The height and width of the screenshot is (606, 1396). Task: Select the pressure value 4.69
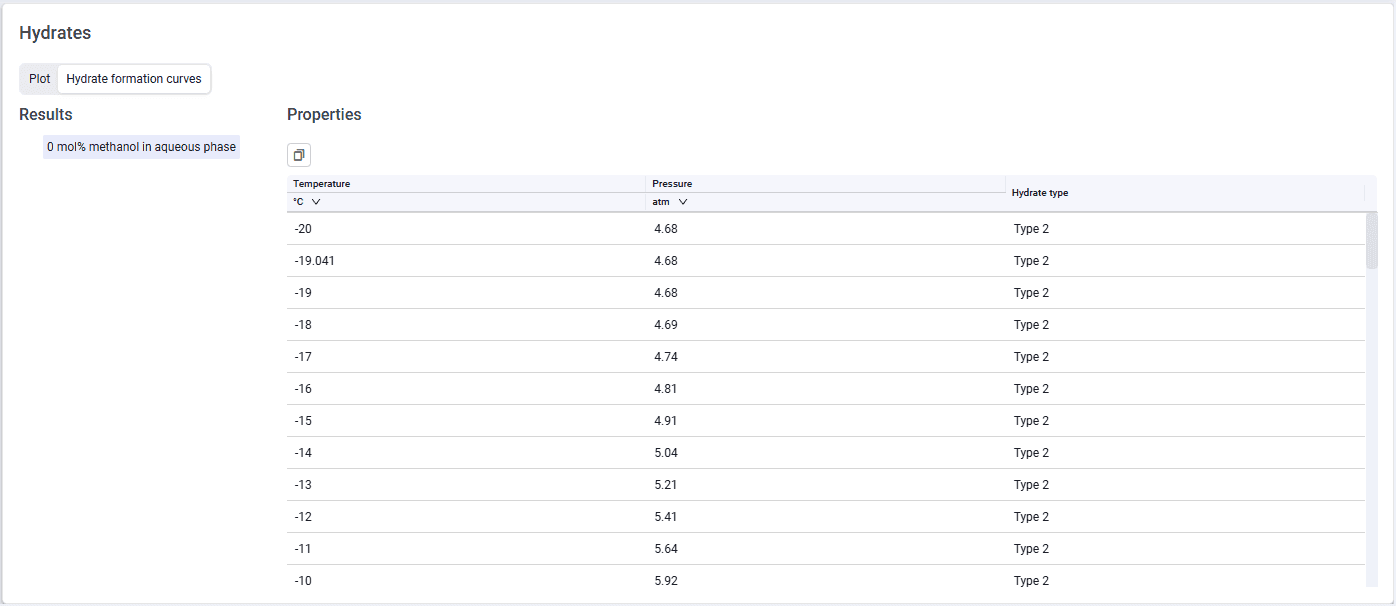[826, 325]
